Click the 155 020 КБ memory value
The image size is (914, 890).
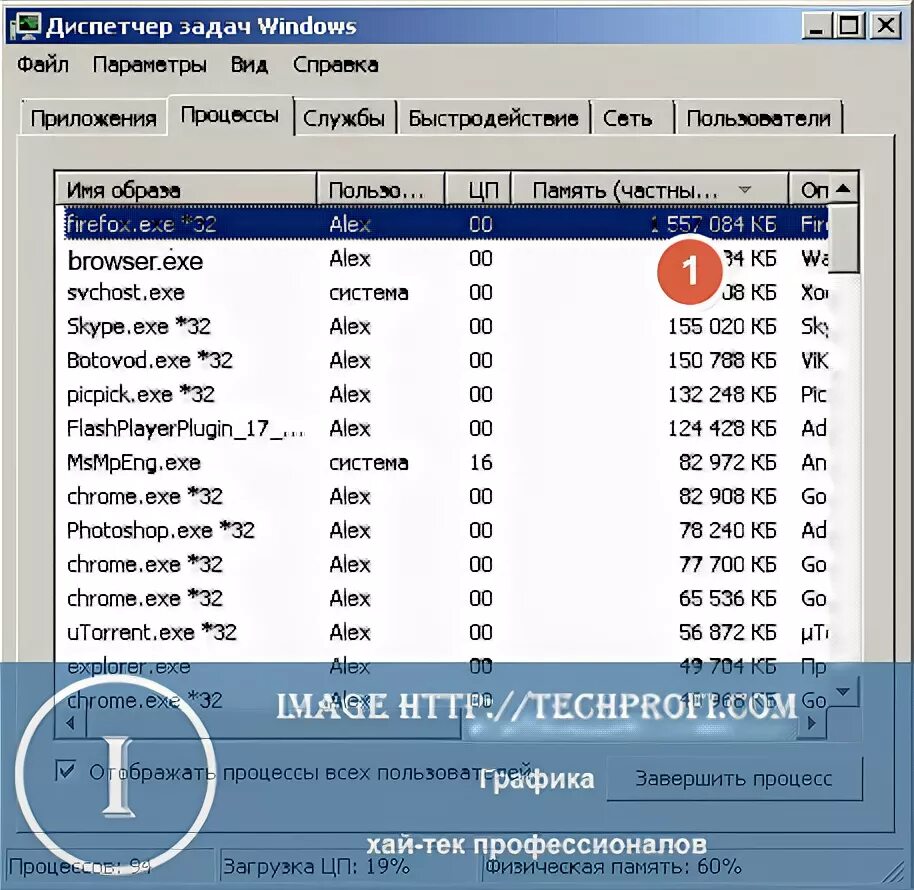click(x=722, y=326)
